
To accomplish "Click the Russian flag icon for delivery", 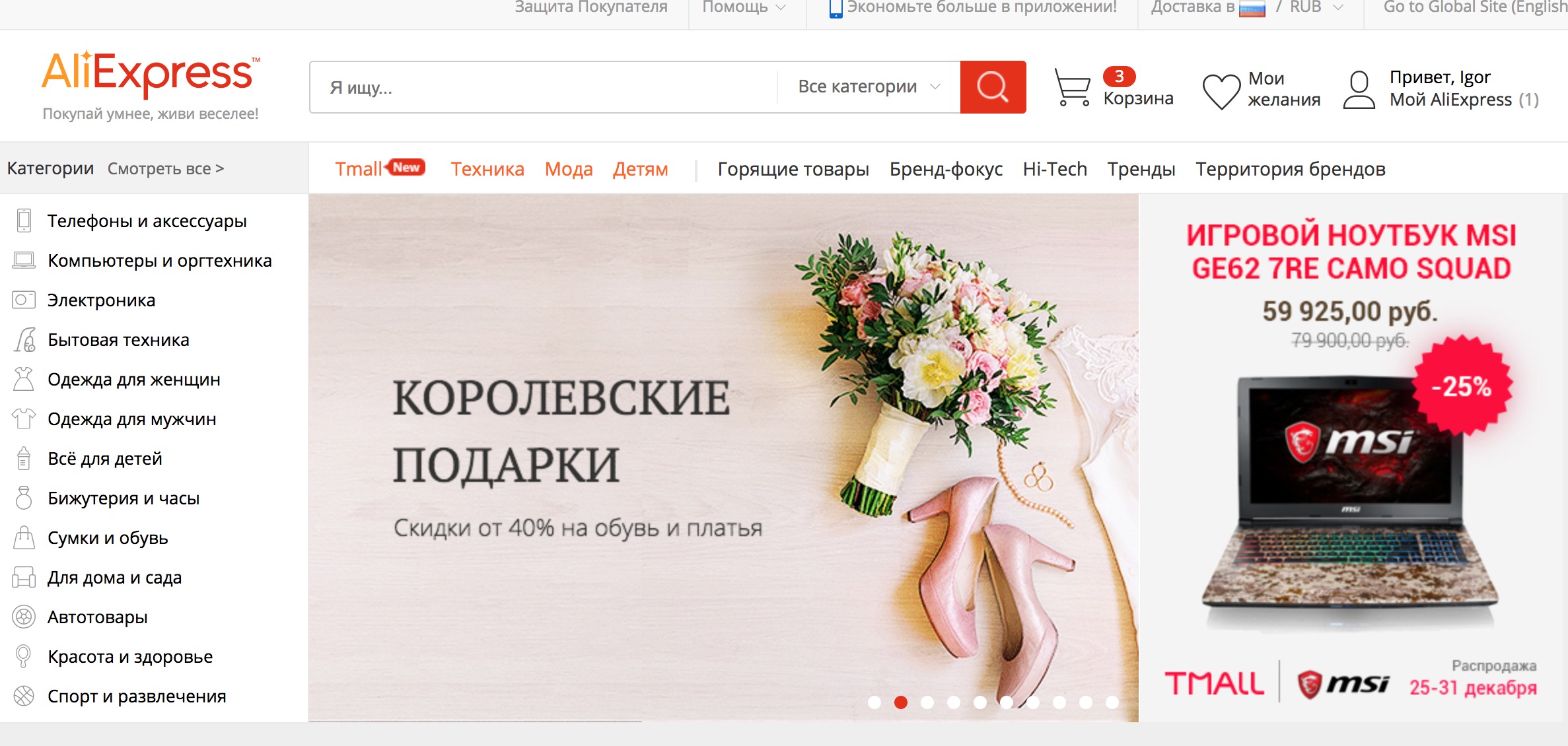I will (x=1252, y=9).
